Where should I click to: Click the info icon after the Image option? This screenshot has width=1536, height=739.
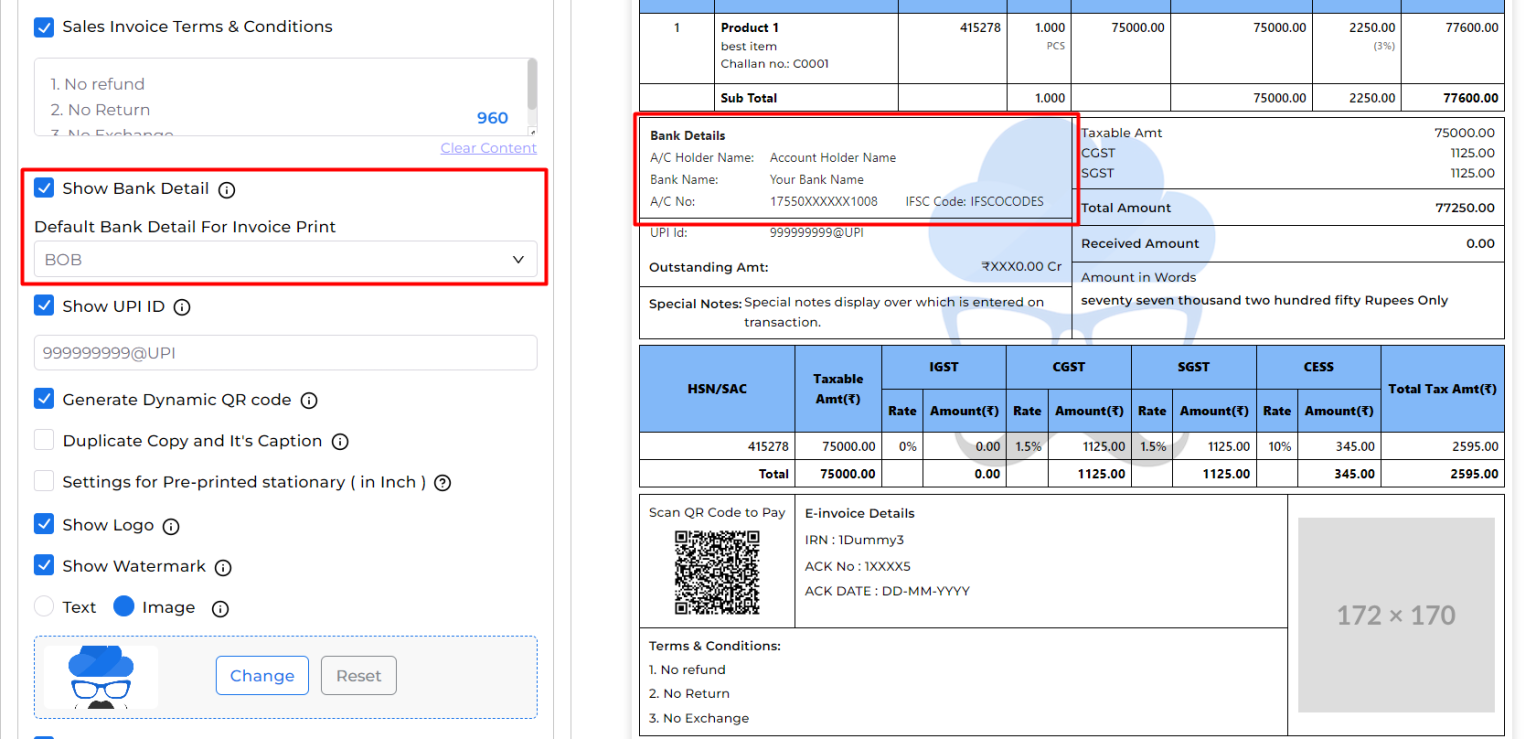tap(218, 606)
